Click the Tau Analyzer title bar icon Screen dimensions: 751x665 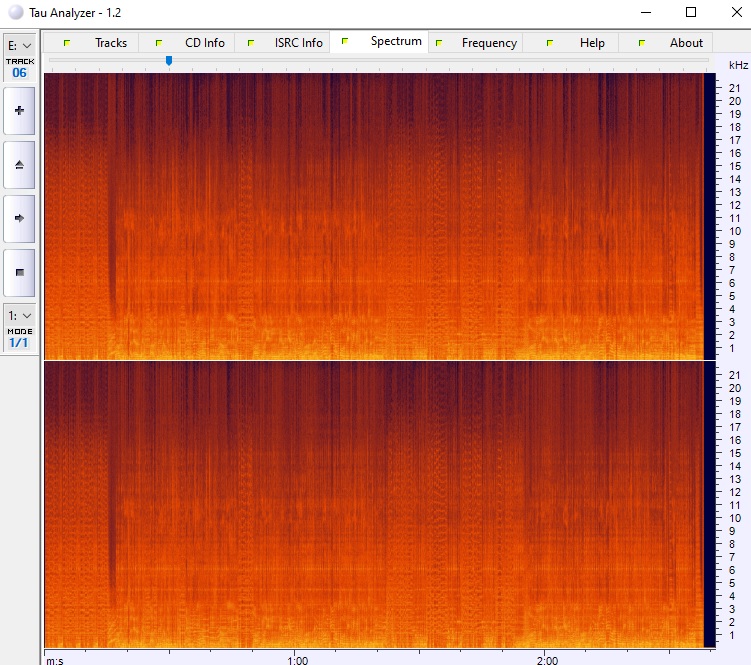coord(14,13)
